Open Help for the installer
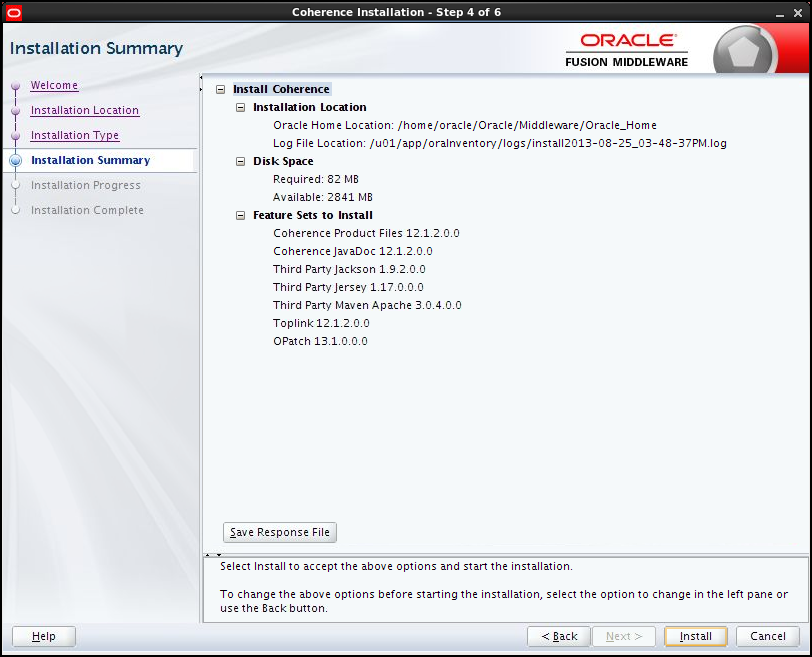Screen dimensions: 812x657 pyautogui.click(x=44, y=636)
